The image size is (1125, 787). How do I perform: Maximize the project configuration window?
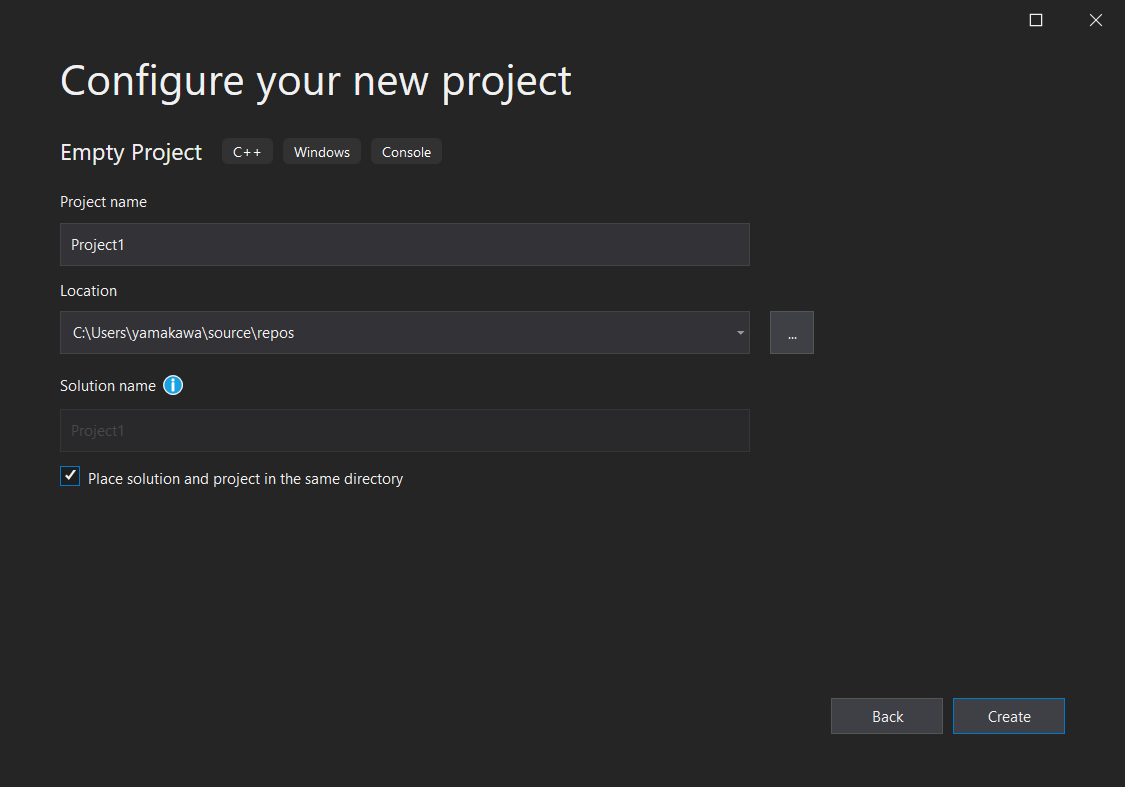pos(1036,20)
